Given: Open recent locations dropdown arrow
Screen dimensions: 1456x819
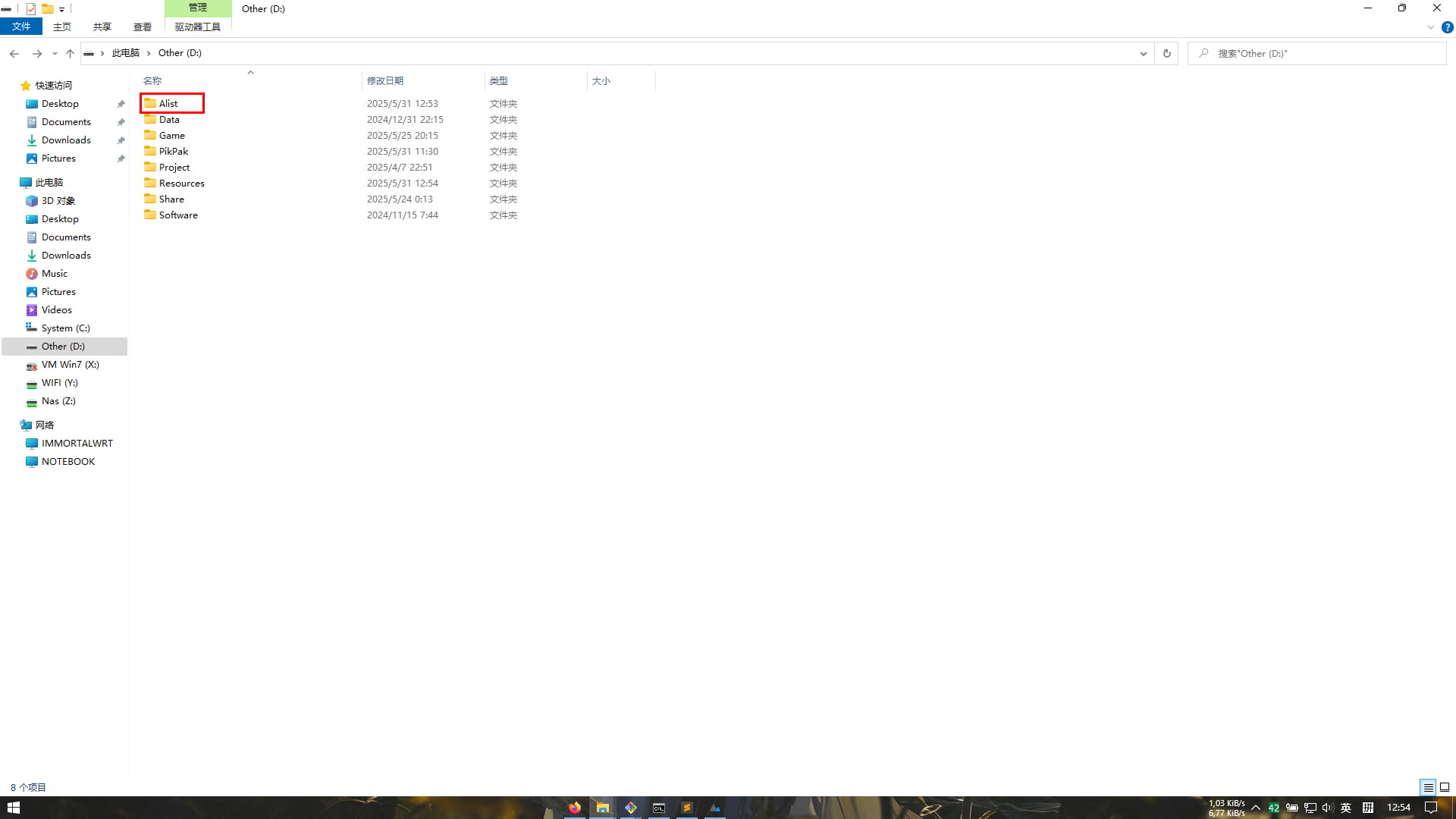Looking at the screenshot, I should (x=55, y=54).
